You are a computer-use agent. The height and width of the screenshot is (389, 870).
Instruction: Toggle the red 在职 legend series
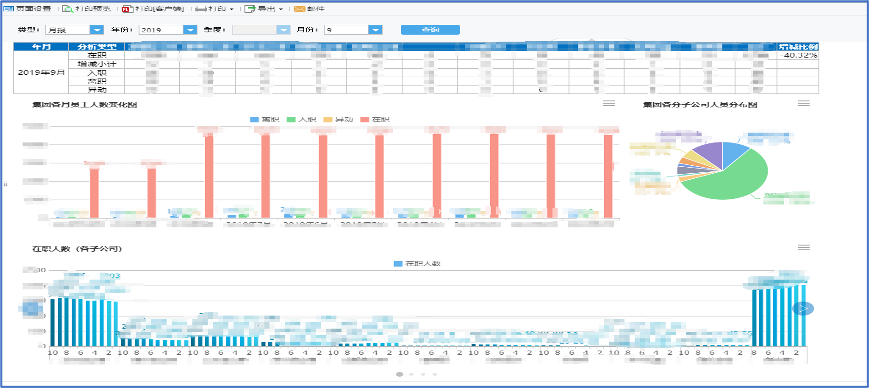coord(375,119)
